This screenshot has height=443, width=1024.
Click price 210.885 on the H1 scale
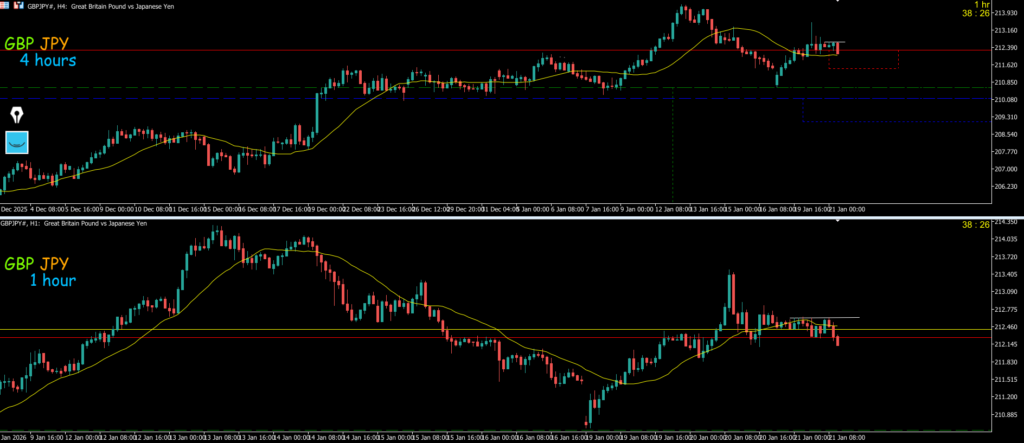coord(1006,414)
